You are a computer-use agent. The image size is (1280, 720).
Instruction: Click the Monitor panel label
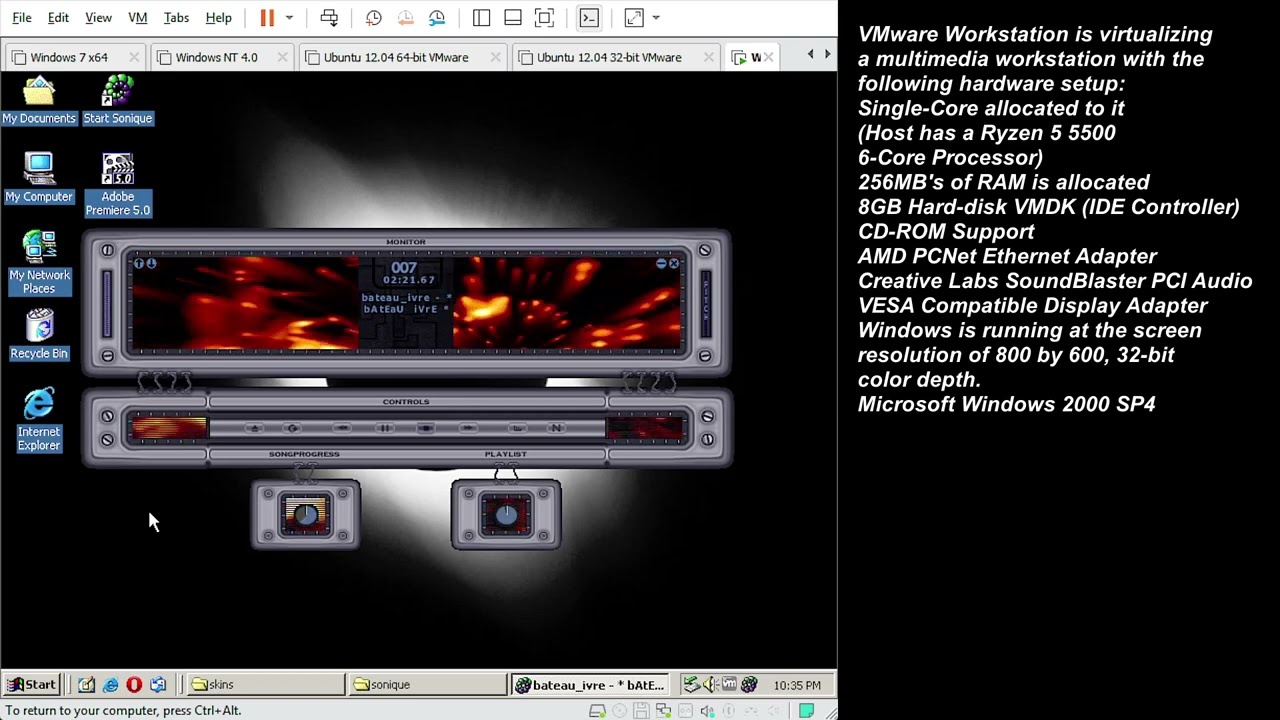(x=406, y=242)
